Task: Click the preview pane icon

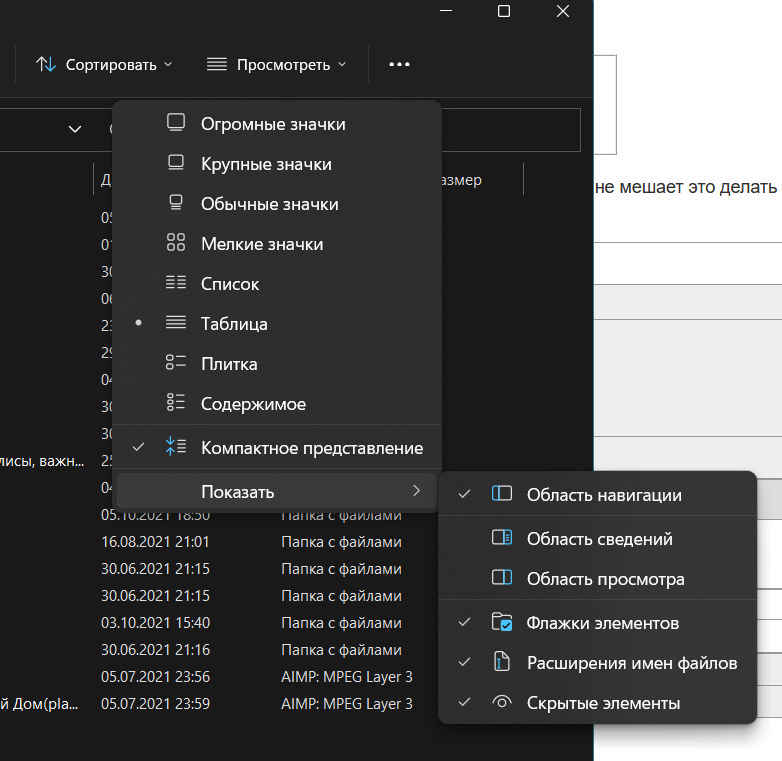Action: click(502, 577)
